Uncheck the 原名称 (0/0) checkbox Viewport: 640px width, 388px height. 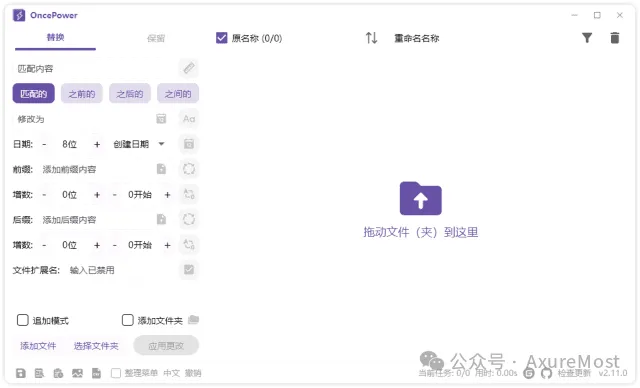point(221,38)
